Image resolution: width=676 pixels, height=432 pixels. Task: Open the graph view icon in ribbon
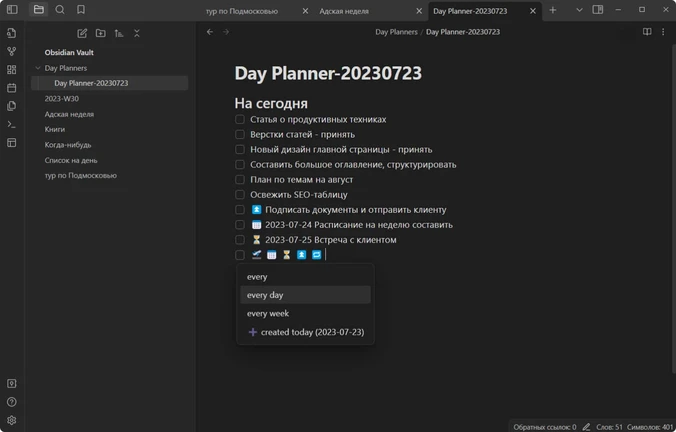tap(12, 51)
